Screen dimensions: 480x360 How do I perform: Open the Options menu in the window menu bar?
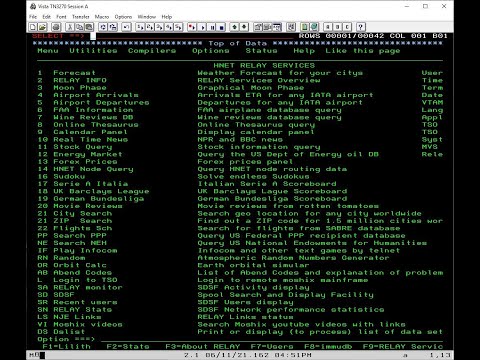coord(123,17)
